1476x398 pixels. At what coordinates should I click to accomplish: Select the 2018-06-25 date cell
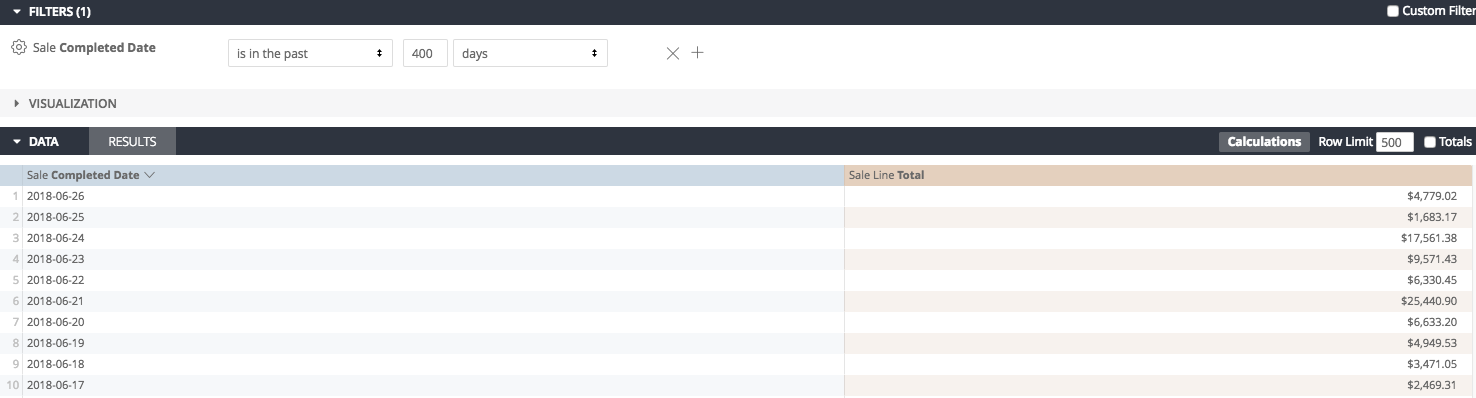coord(433,217)
